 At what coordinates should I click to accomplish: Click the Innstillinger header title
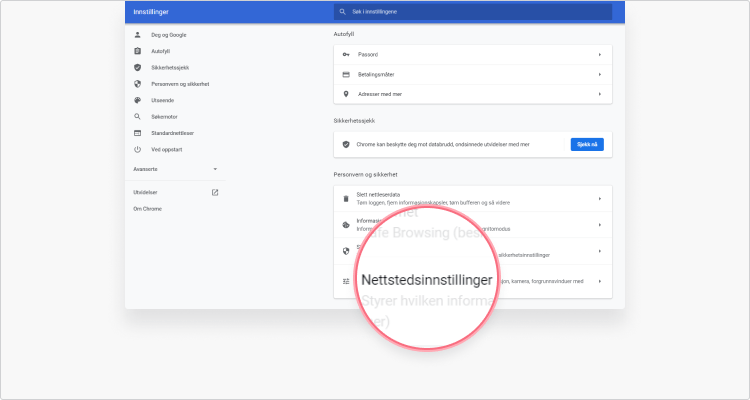(x=151, y=12)
